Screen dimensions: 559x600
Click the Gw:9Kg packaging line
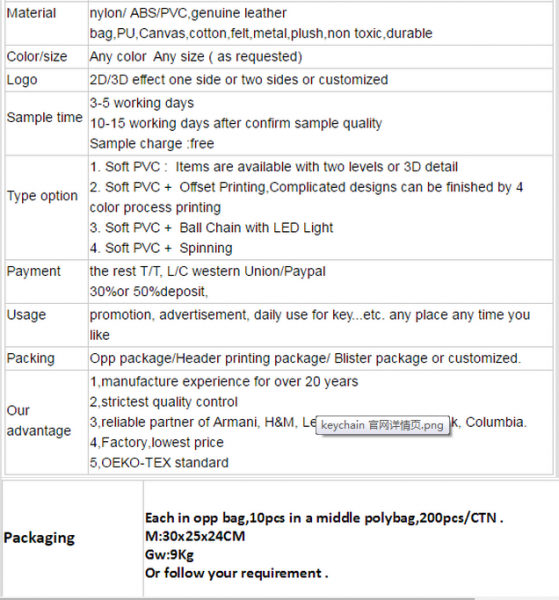(x=169, y=555)
